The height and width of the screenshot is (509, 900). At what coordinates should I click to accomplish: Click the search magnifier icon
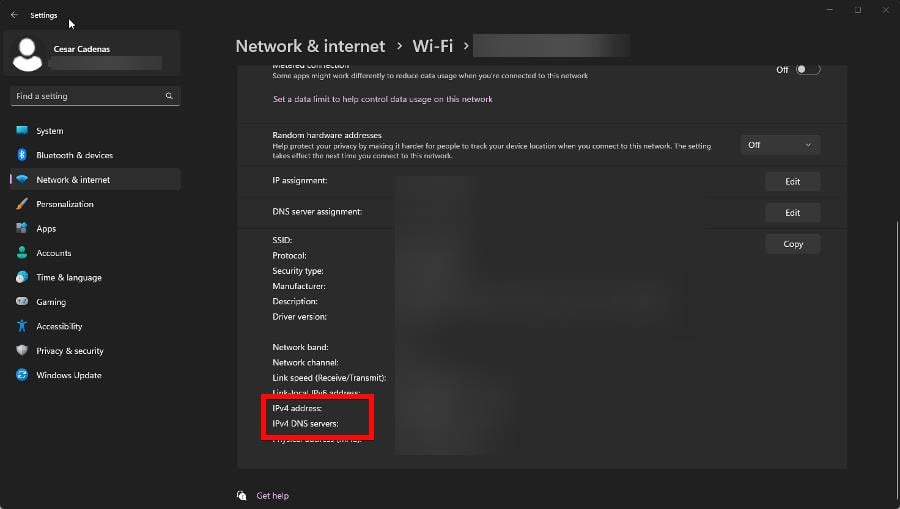169,96
